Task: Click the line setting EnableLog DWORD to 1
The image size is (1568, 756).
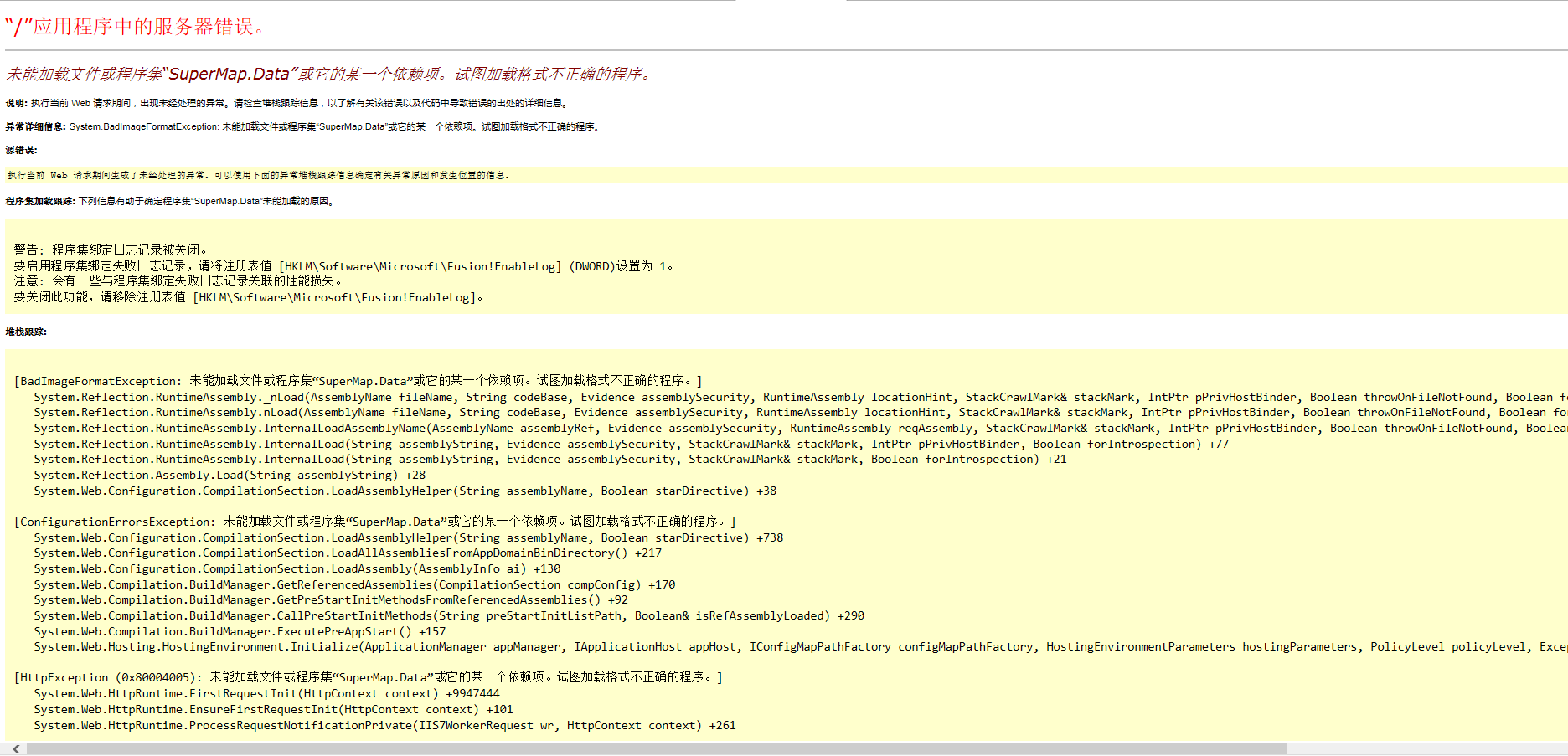Action: click(x=343, y=265)
